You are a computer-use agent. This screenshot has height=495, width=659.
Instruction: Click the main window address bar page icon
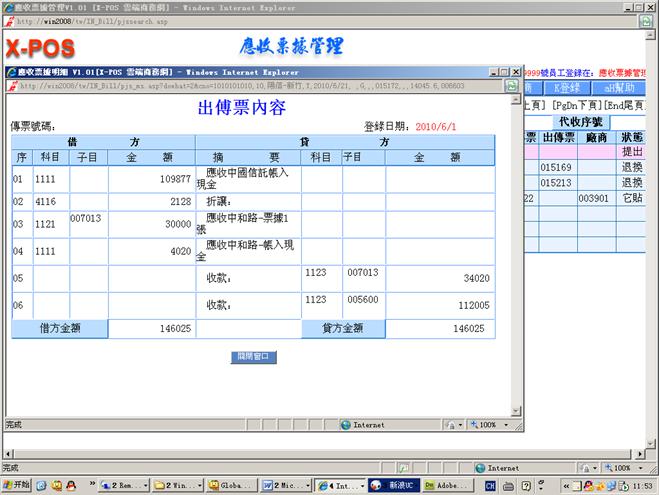(10, 21)
